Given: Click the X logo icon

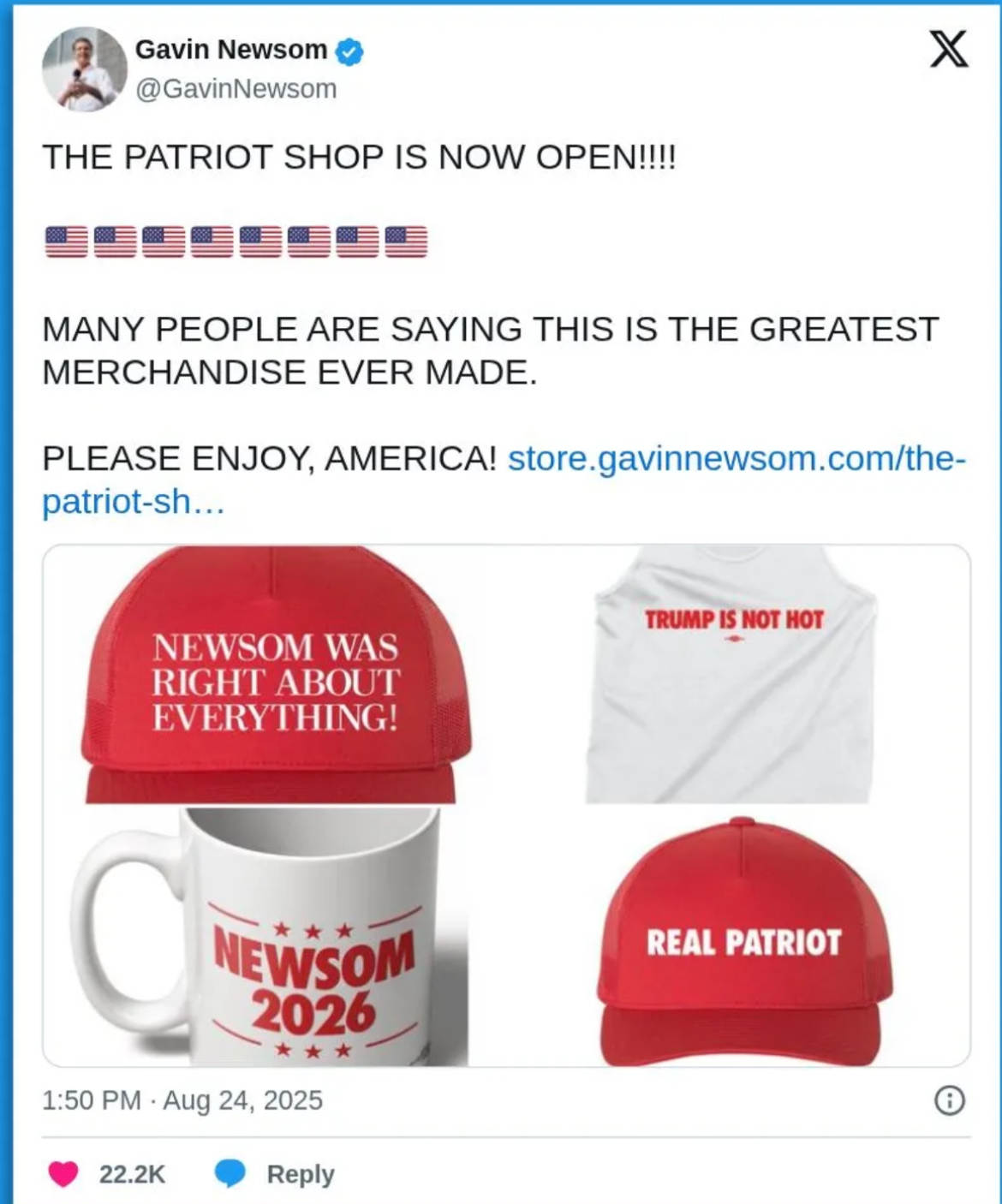Looking at the screenshot, I should click(x=949, y=49).
